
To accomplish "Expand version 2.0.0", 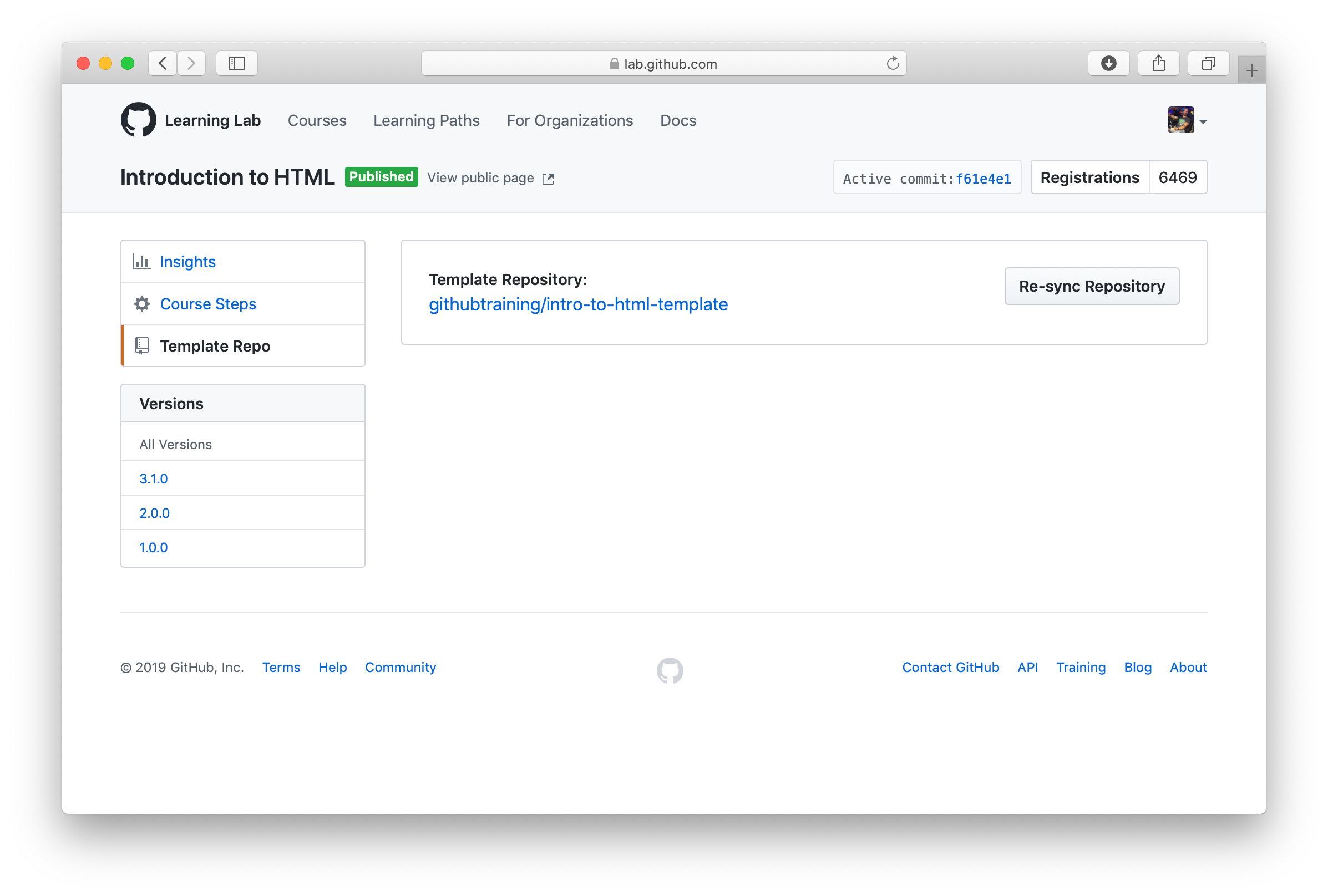I will pos(154,513).
